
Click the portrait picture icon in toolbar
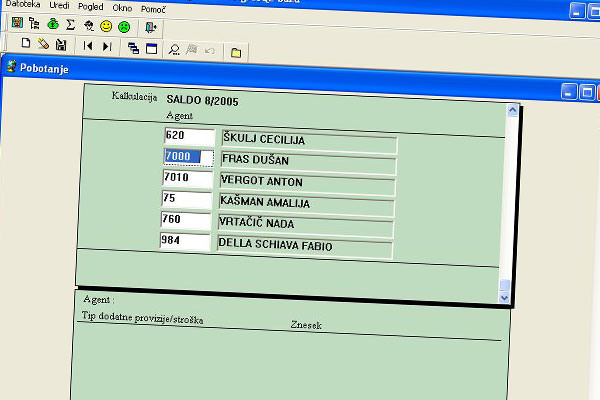[x=17, y=23]
